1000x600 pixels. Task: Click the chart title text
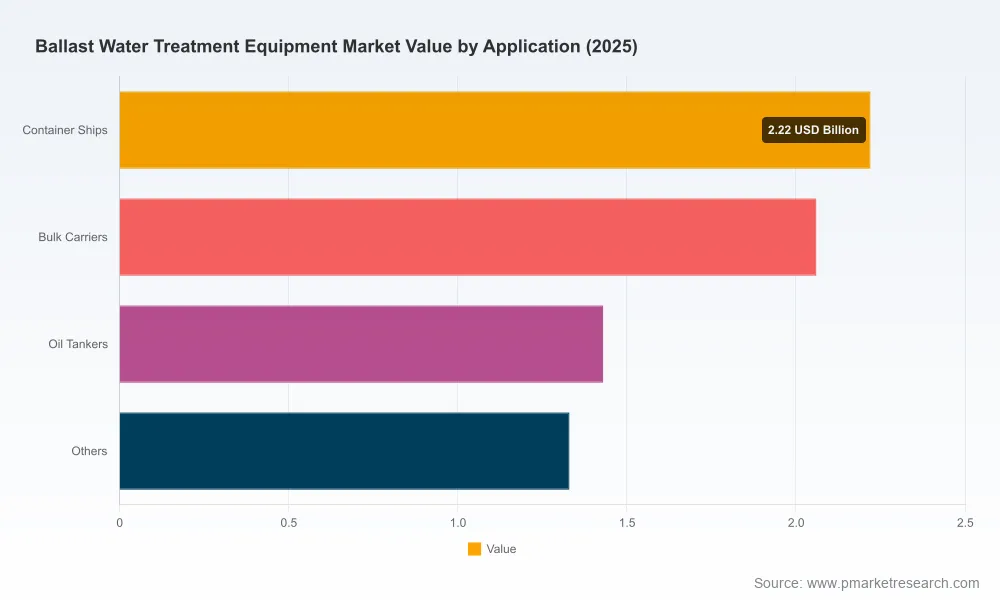[336, 47]
